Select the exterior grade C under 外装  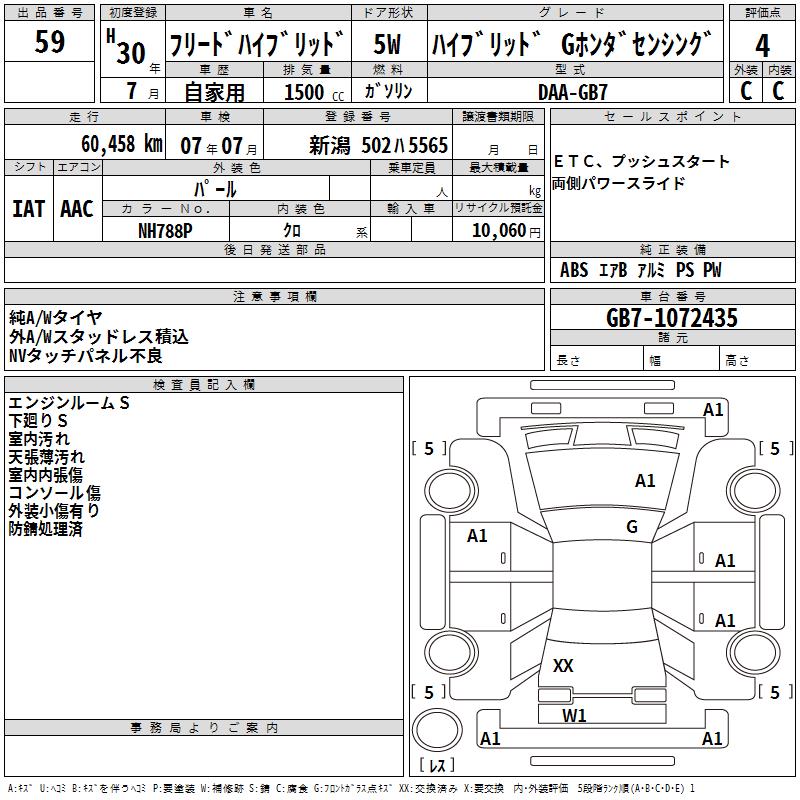pos(745,91)
